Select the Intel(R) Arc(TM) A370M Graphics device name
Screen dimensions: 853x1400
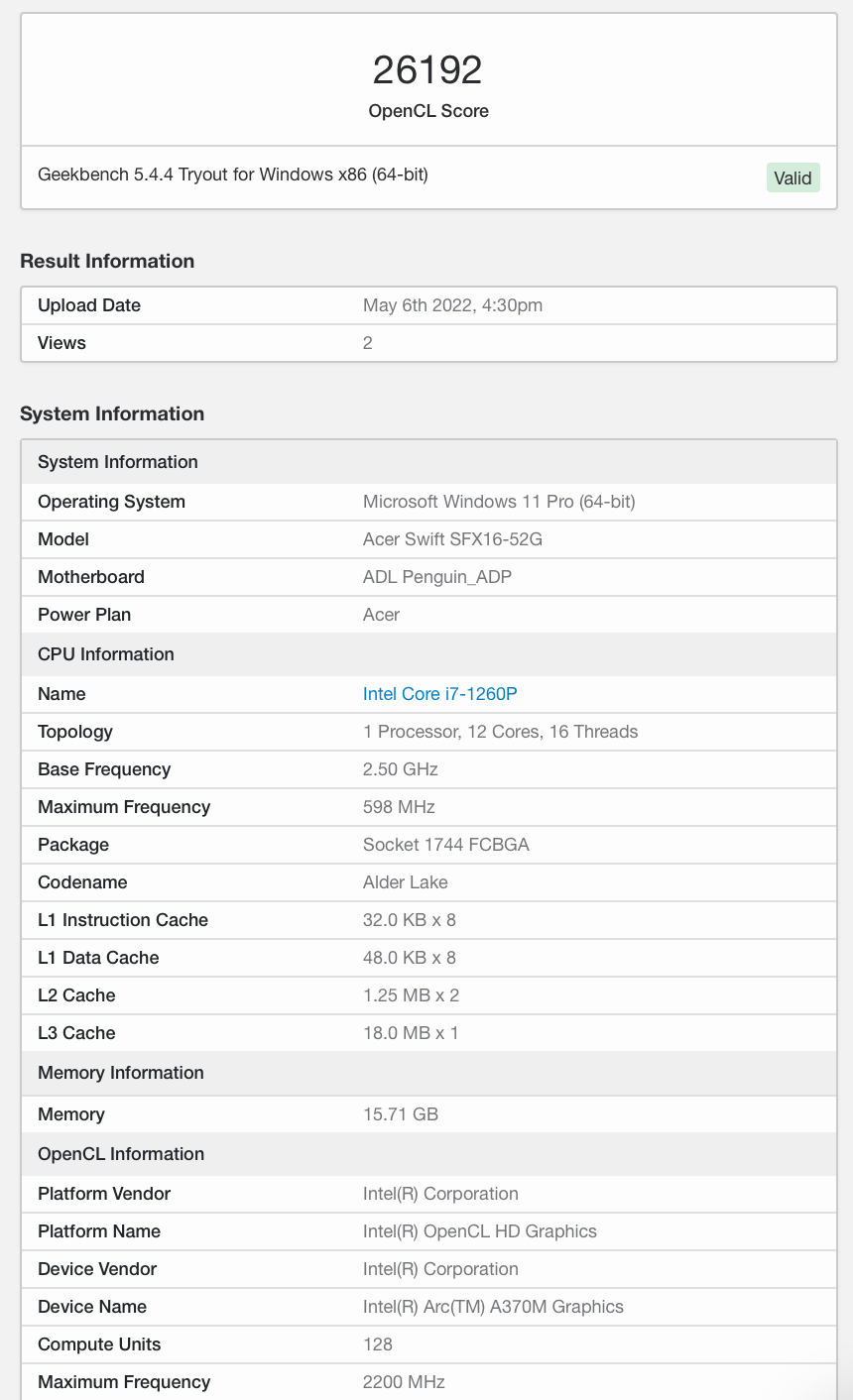[x=493, y=1307]
